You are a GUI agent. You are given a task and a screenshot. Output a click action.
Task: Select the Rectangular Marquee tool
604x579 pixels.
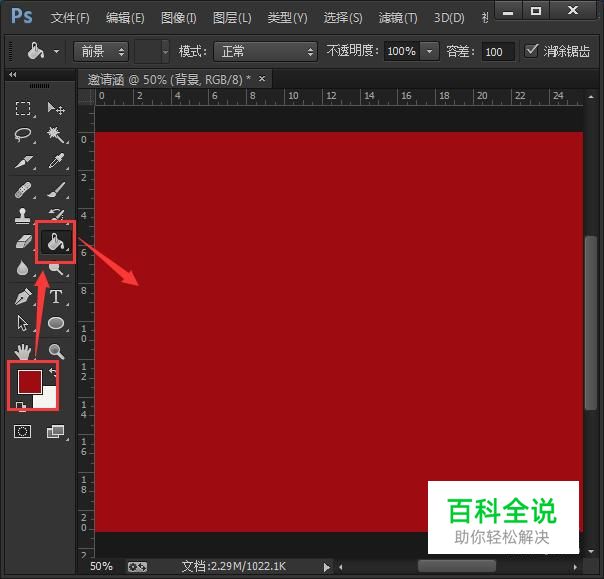click(x=23, y=109)
